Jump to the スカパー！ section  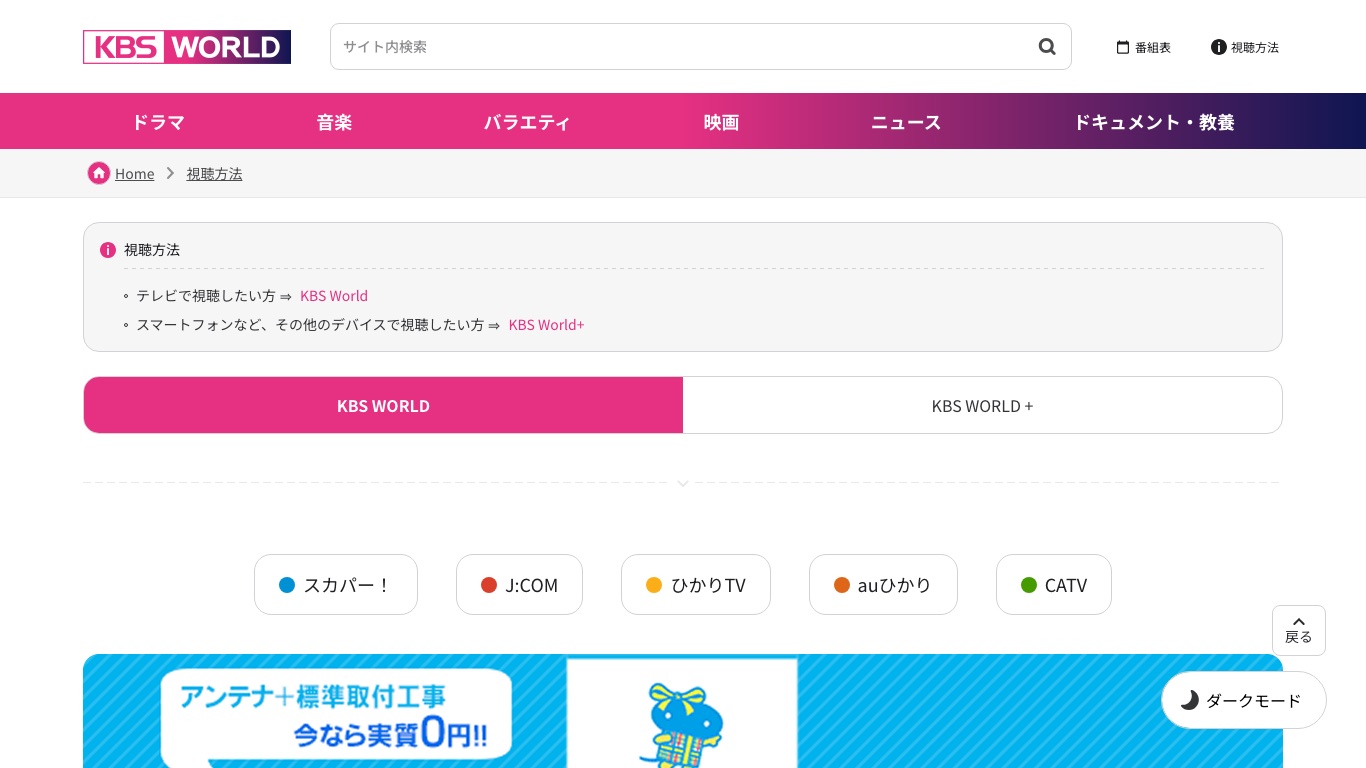(336, 585)
